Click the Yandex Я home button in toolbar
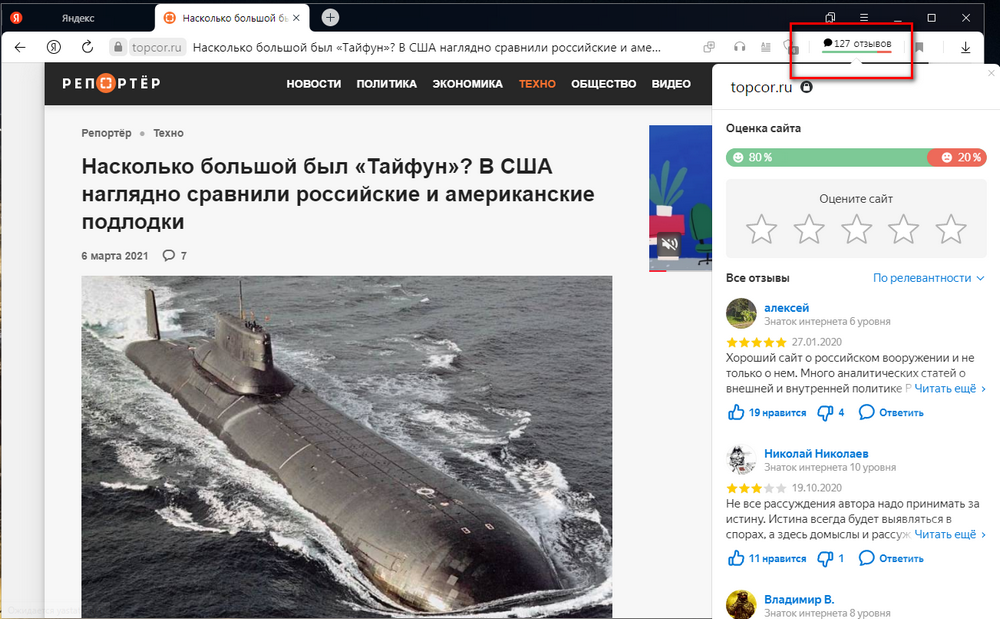The height and width of the screenshot is (619, 1000). click(54, 47)
